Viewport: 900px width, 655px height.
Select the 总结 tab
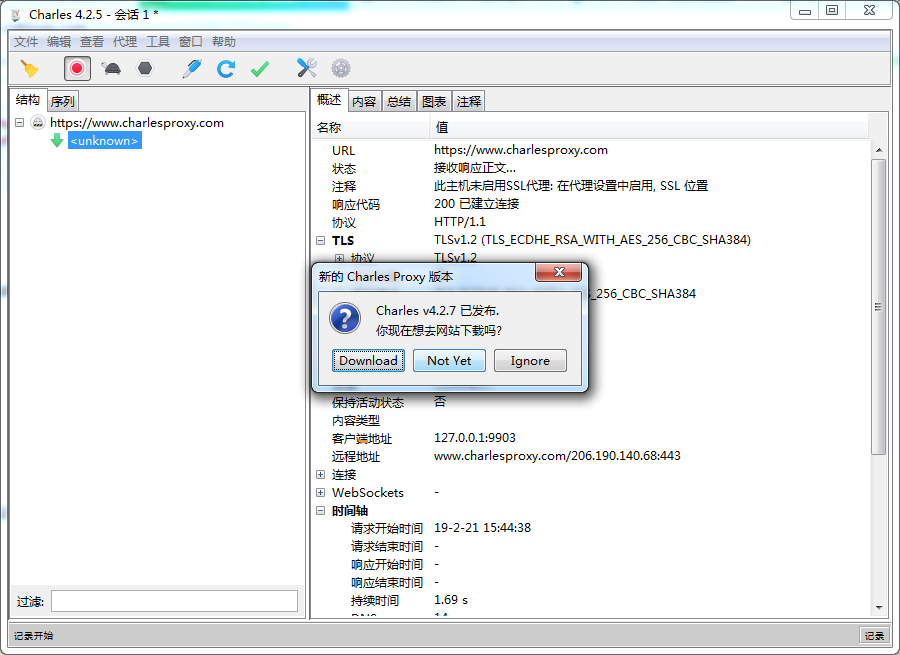point(399,102)
